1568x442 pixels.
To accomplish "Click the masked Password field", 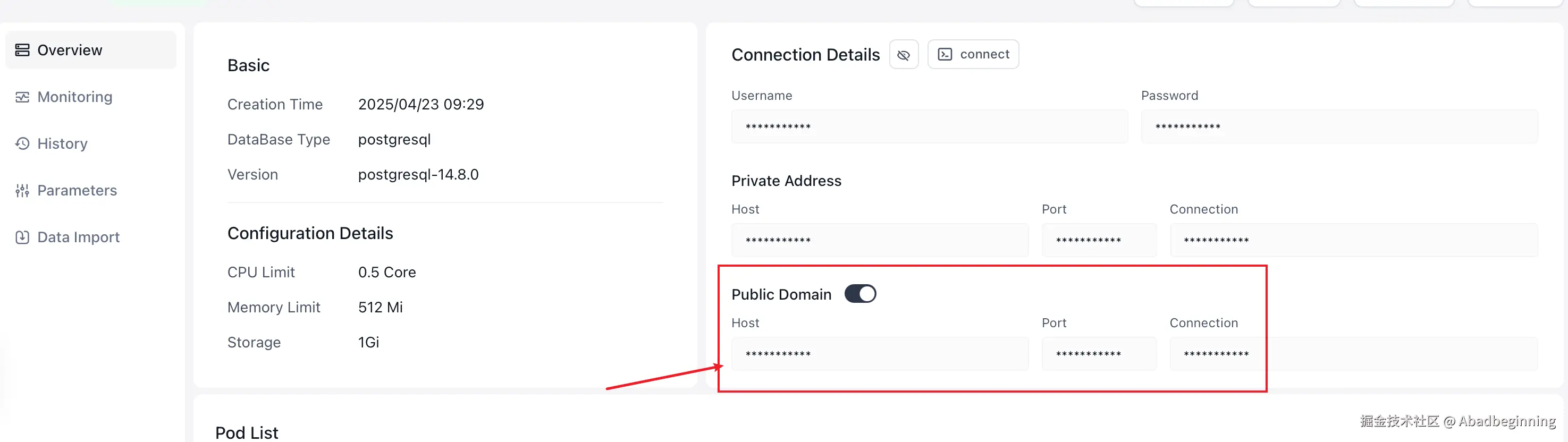I will [x=1338, y=126].
